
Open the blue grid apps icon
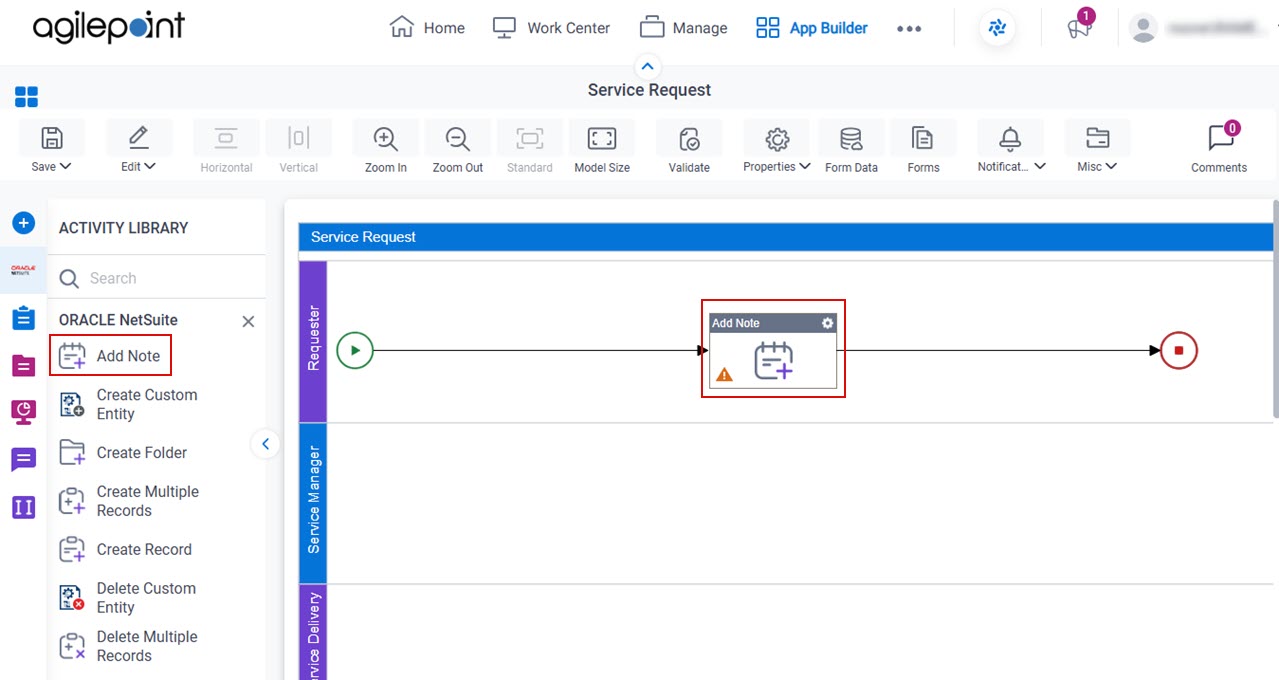click(26, 97)
